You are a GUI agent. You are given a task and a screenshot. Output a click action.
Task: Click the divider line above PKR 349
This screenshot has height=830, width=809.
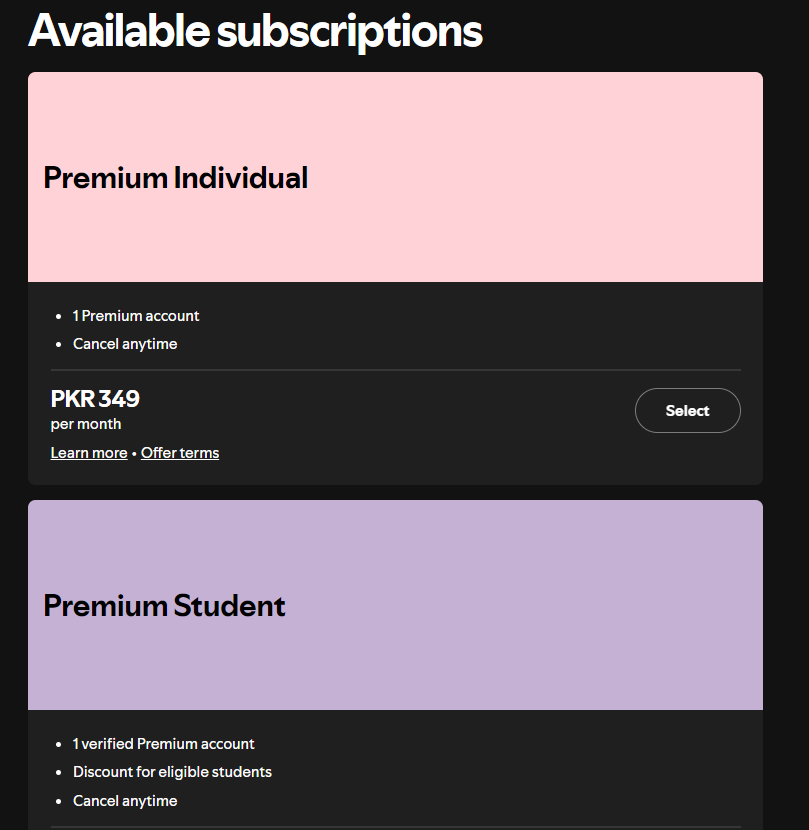point(395,369)
